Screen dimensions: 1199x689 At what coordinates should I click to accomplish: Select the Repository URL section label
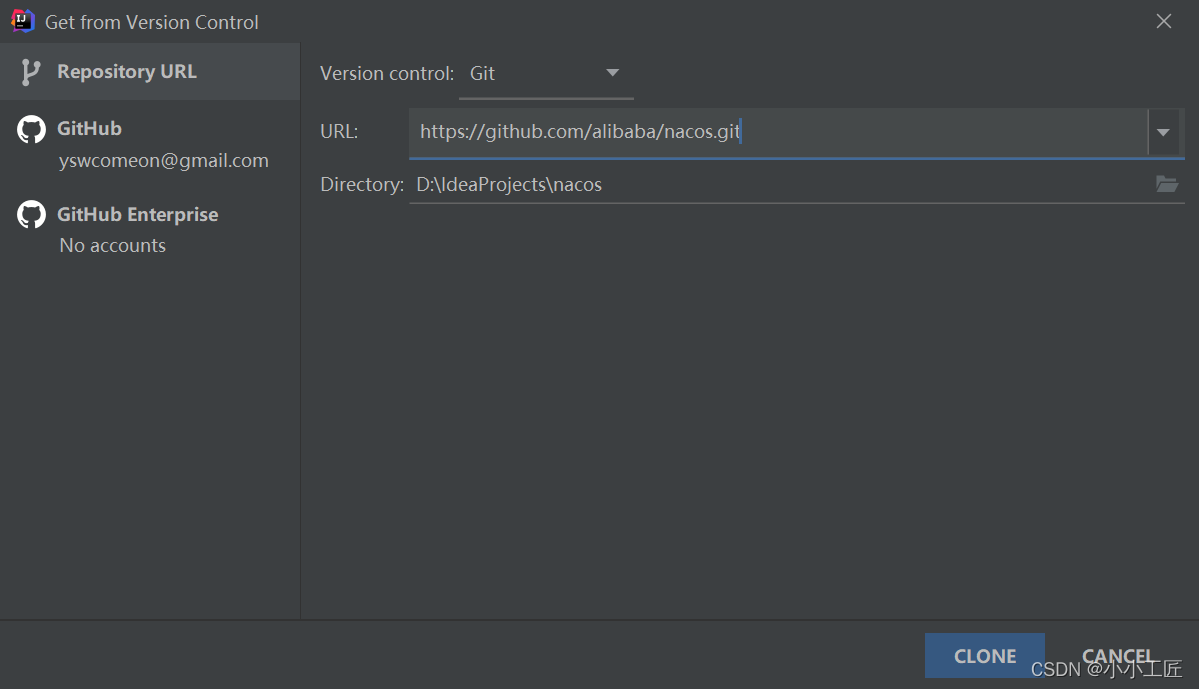(x=127, y=72)
